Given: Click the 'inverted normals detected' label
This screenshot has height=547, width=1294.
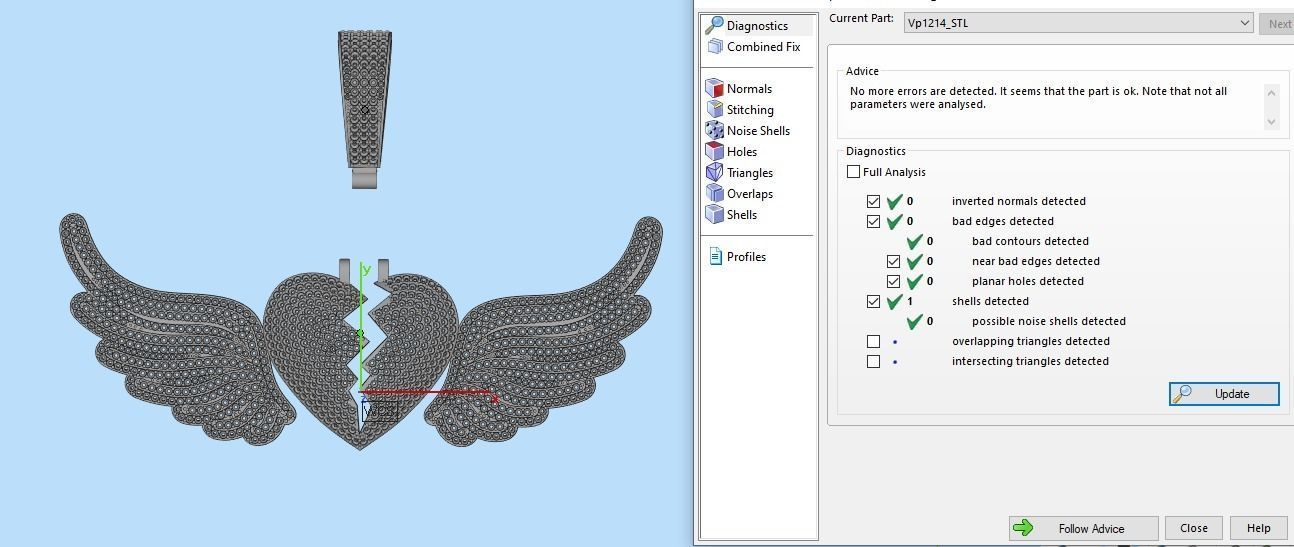Looking at the screenshot, I should pyautogui.click(x=1018, y=201).
